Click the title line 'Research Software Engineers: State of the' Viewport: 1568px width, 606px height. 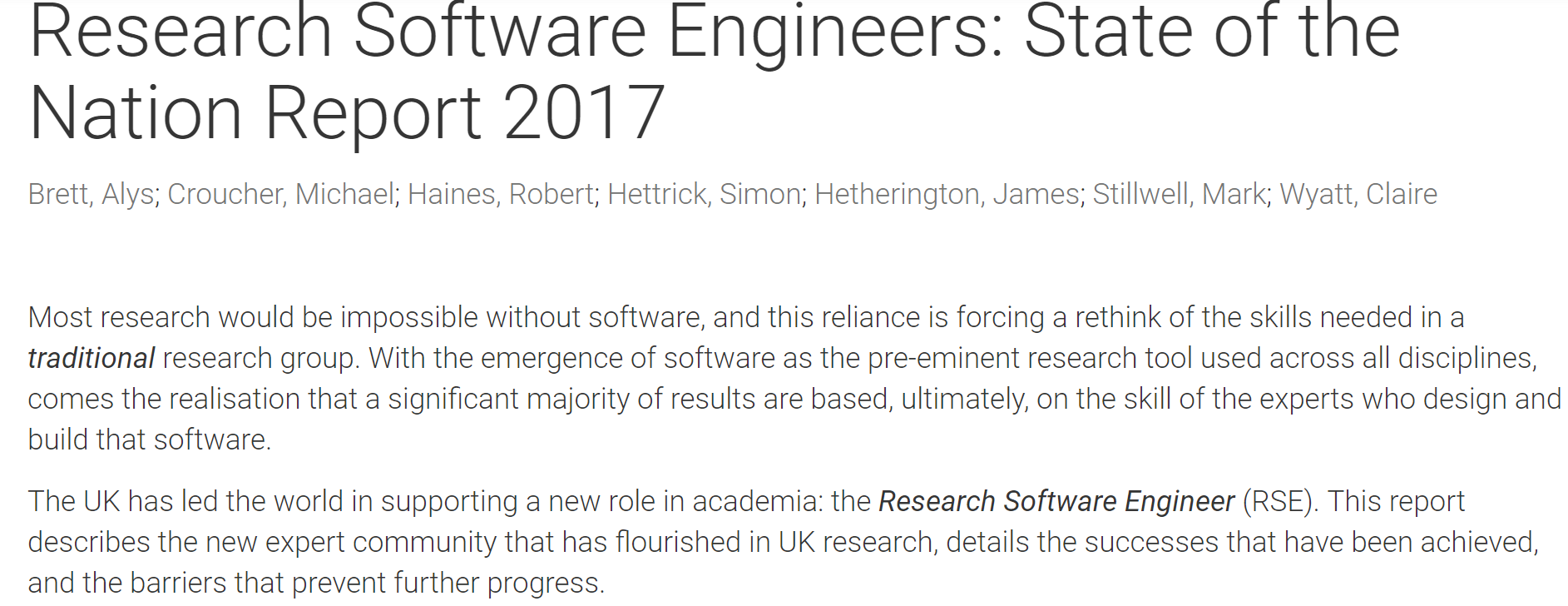(715, 32)
